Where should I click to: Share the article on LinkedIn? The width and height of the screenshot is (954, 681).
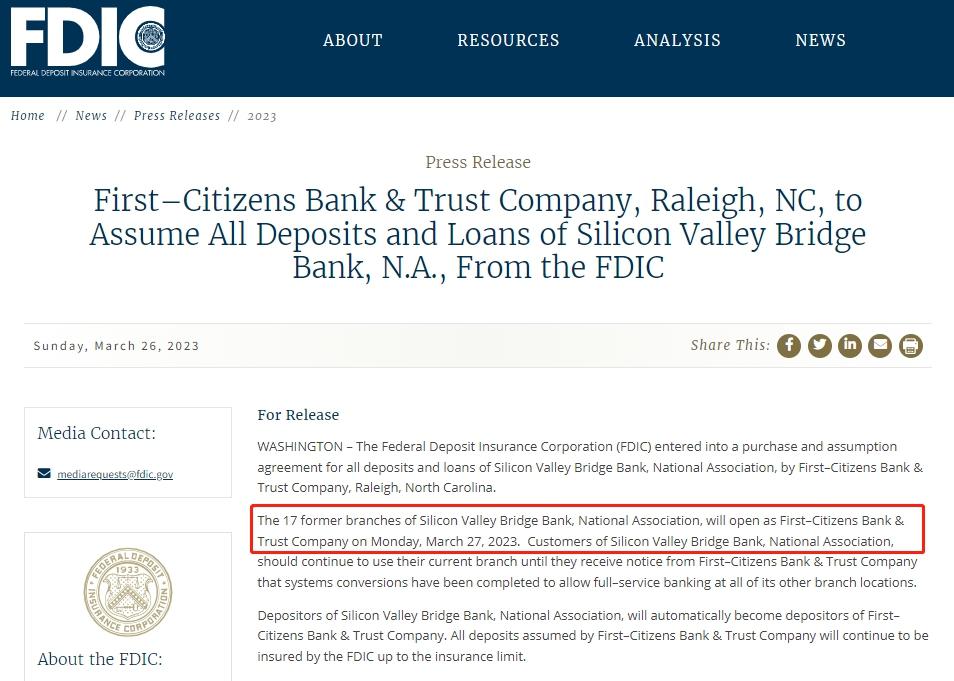(850, 346)
